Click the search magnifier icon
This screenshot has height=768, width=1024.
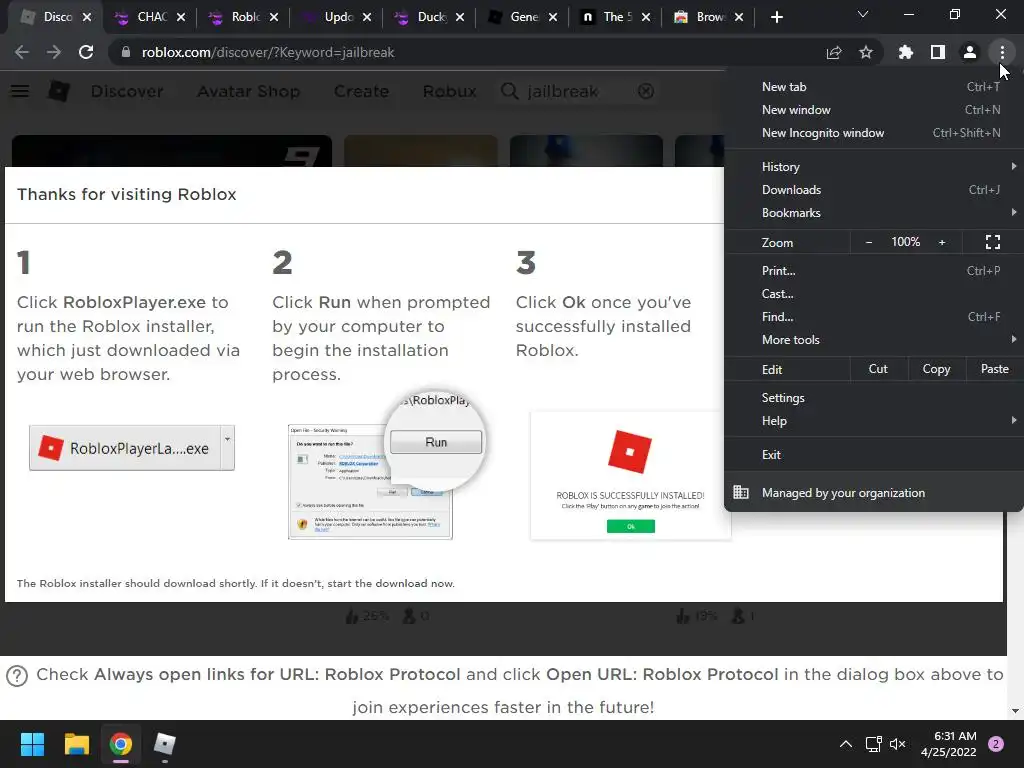coord(509,91)
